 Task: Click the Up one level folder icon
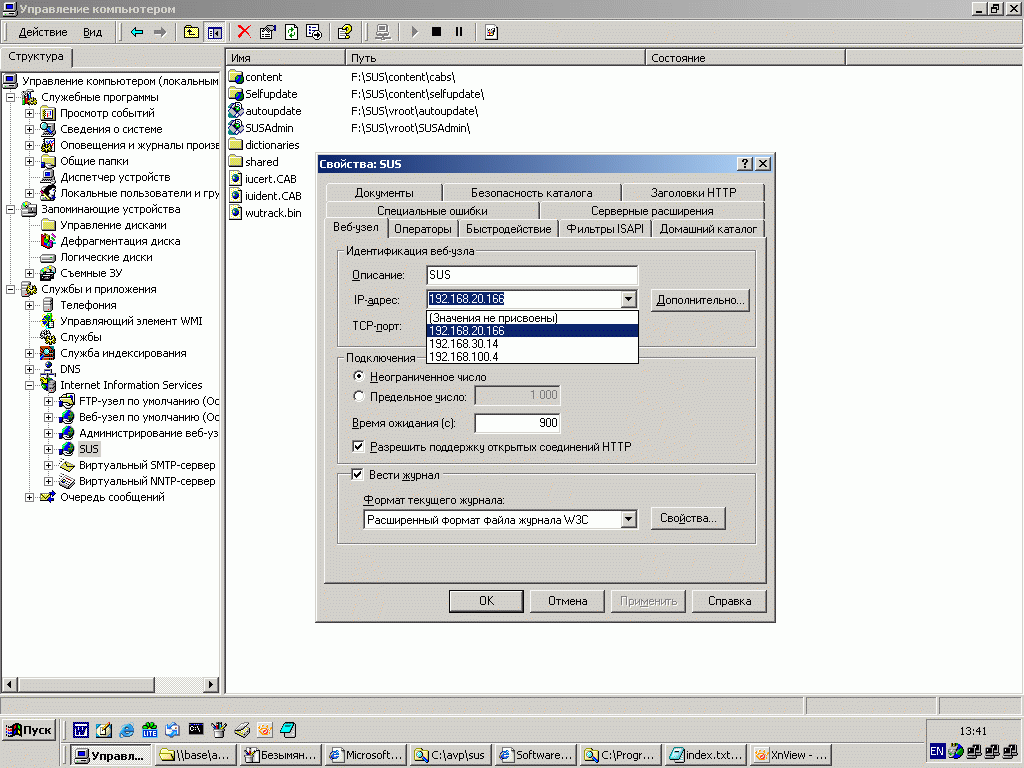click(x=191, y=31)
